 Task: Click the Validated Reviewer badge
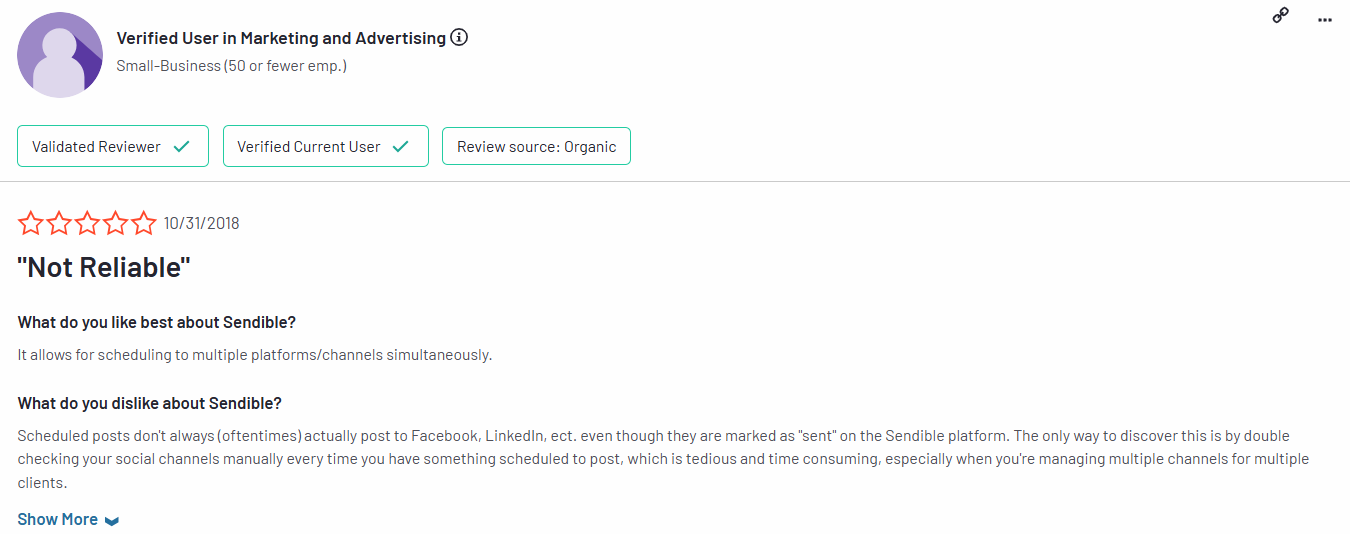click(x=113, y=146)
